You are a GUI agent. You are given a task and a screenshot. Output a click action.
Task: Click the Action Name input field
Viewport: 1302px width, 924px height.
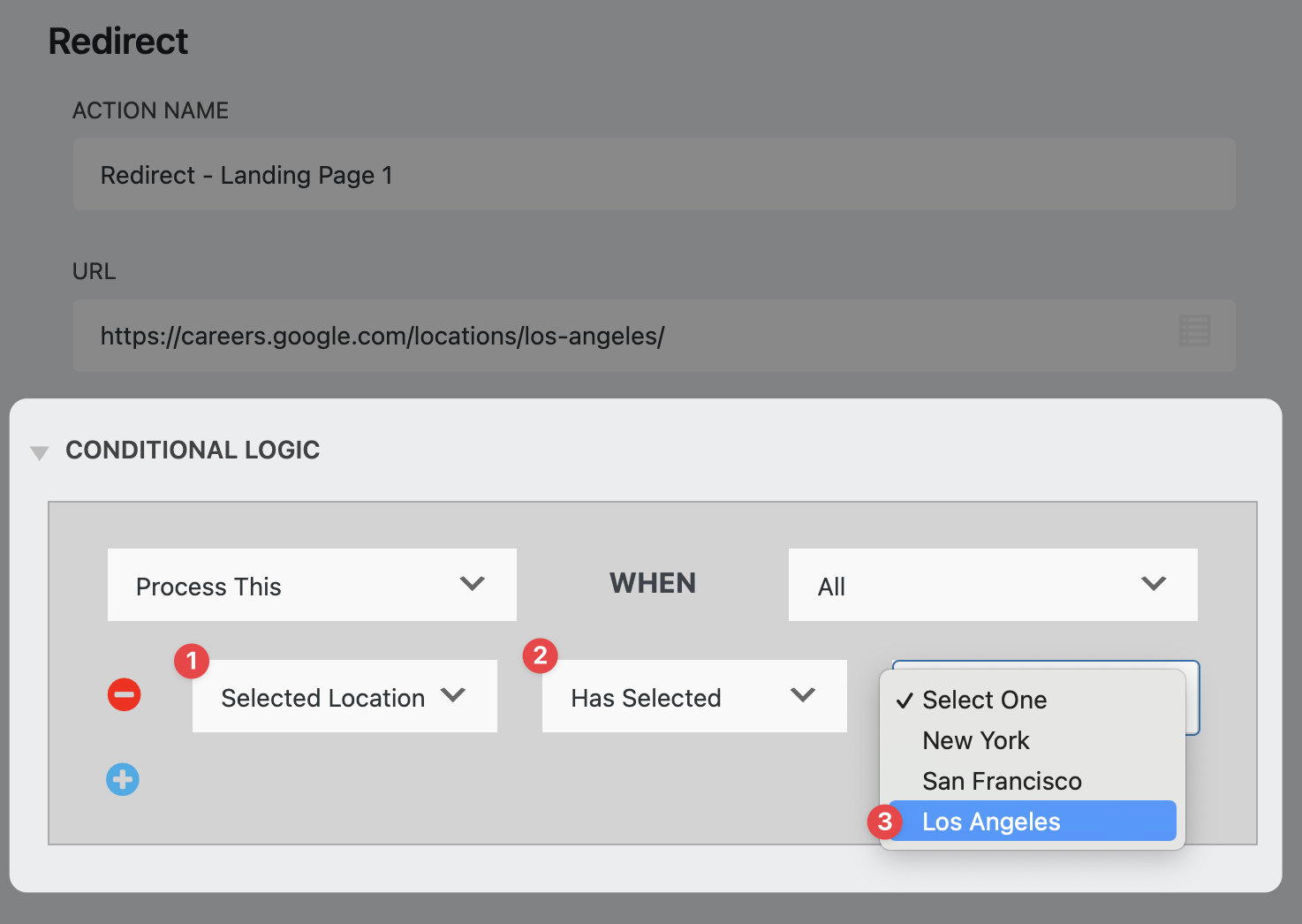click(x=654, y=174)
